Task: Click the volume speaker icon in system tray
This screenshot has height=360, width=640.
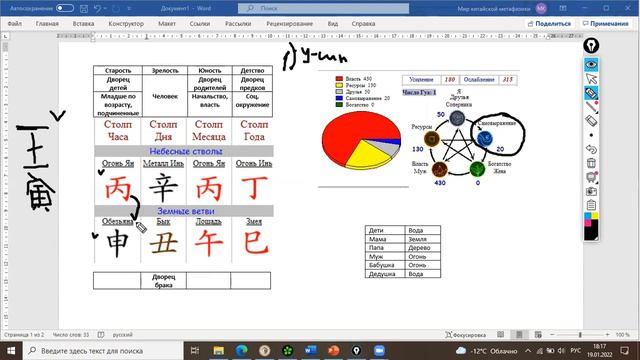Action: [561, 351]
